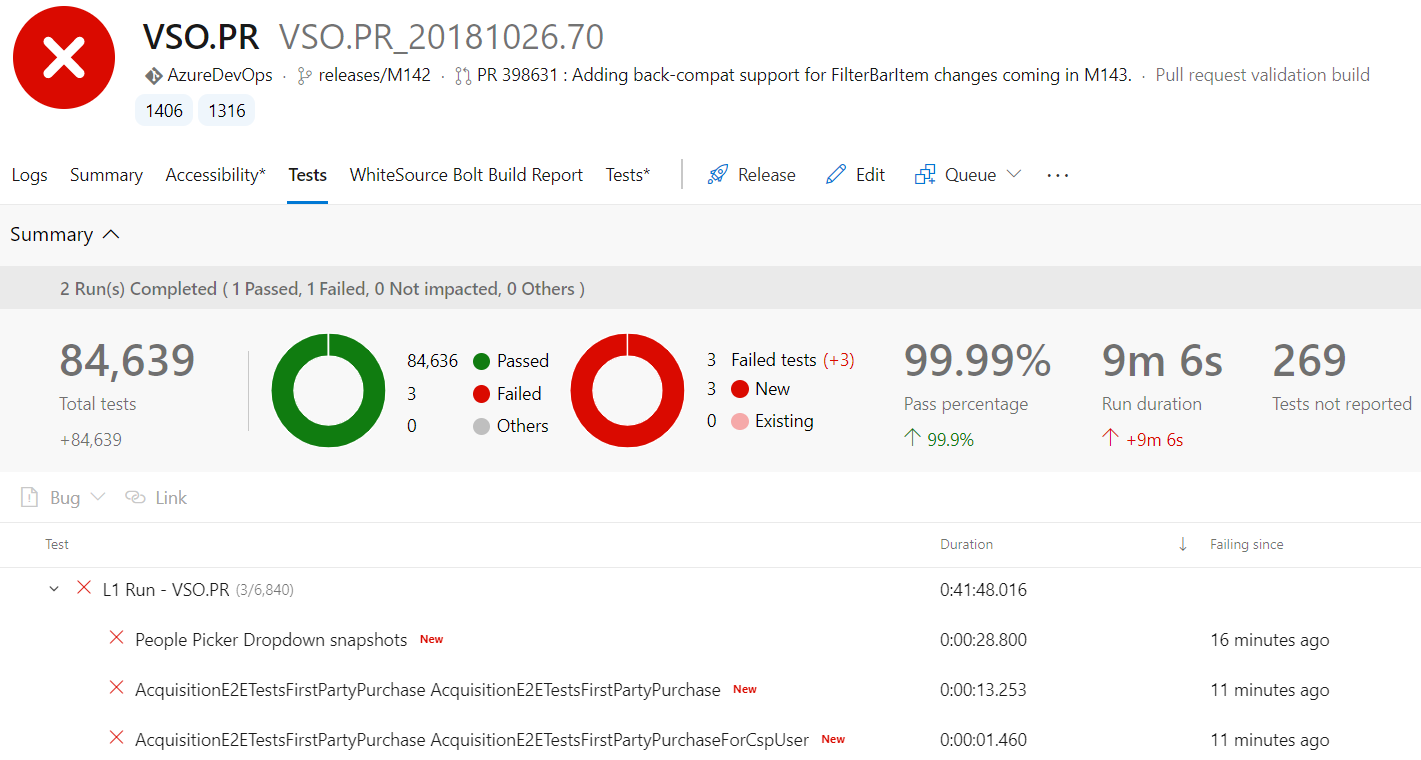Click the green Passed tests donut chart

click(x=328, y=390)
